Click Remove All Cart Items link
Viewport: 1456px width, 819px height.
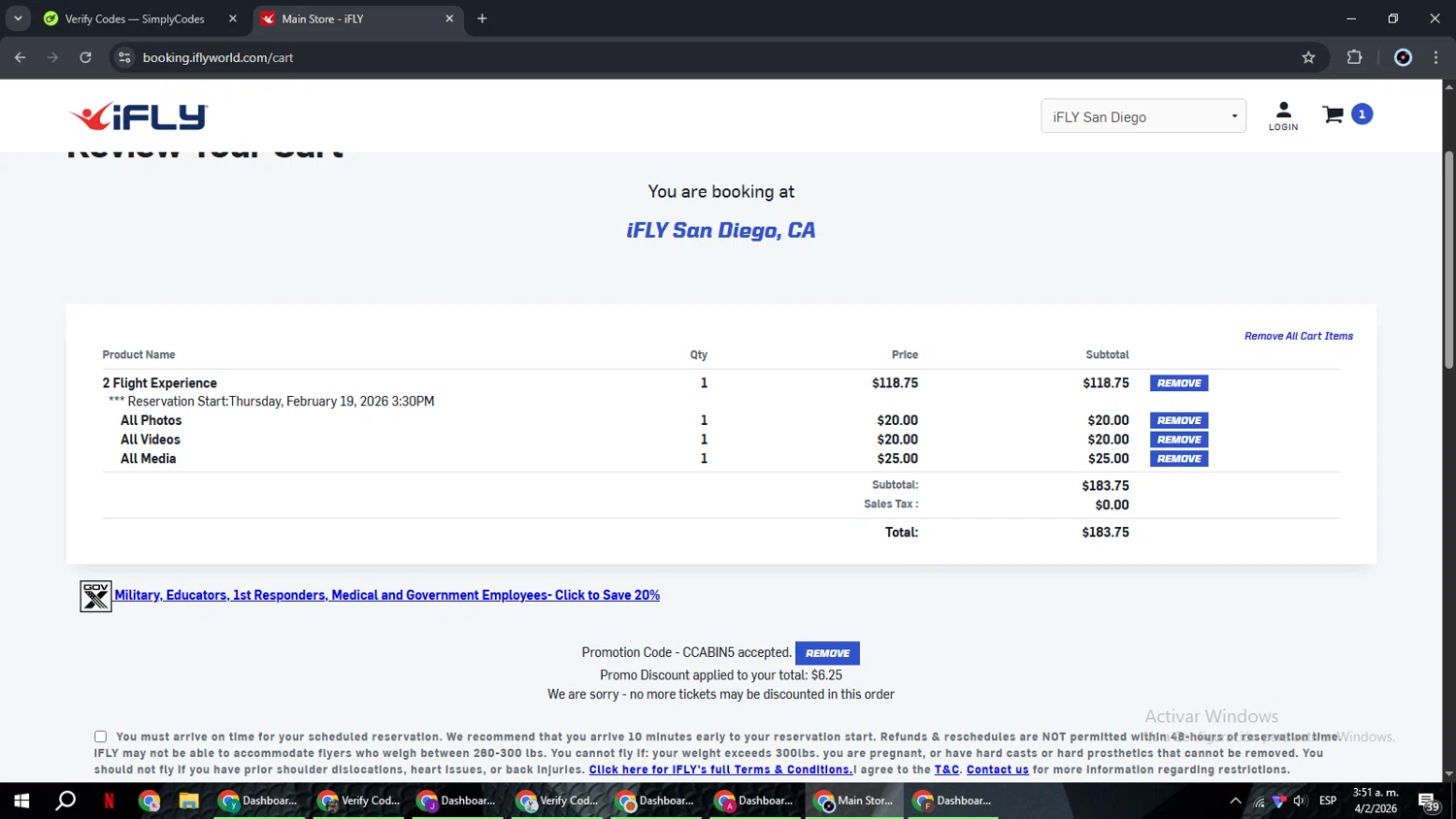[x=1299, y=336]
